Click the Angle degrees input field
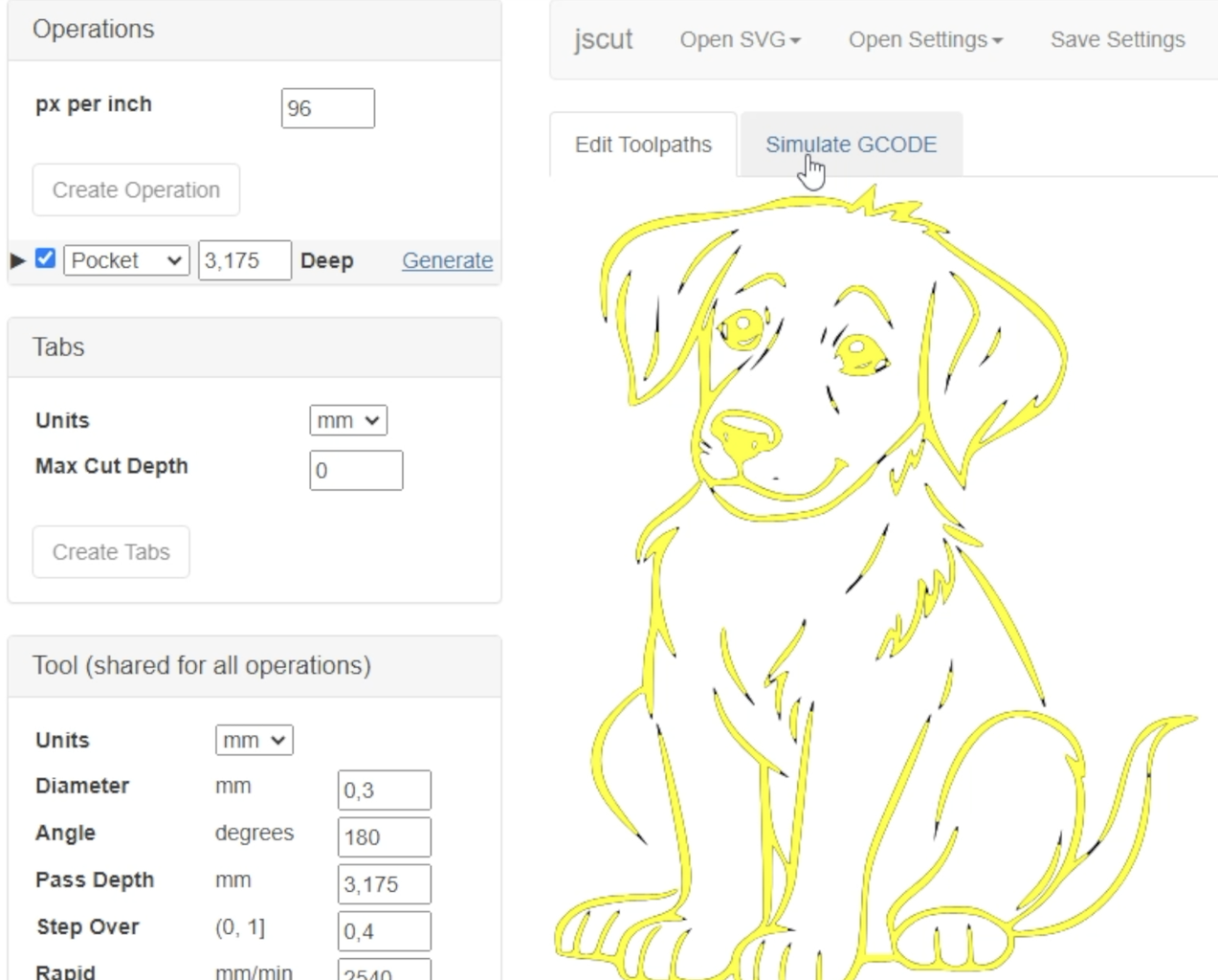This screenshot has width=1218, height=980. pos(385,837)
